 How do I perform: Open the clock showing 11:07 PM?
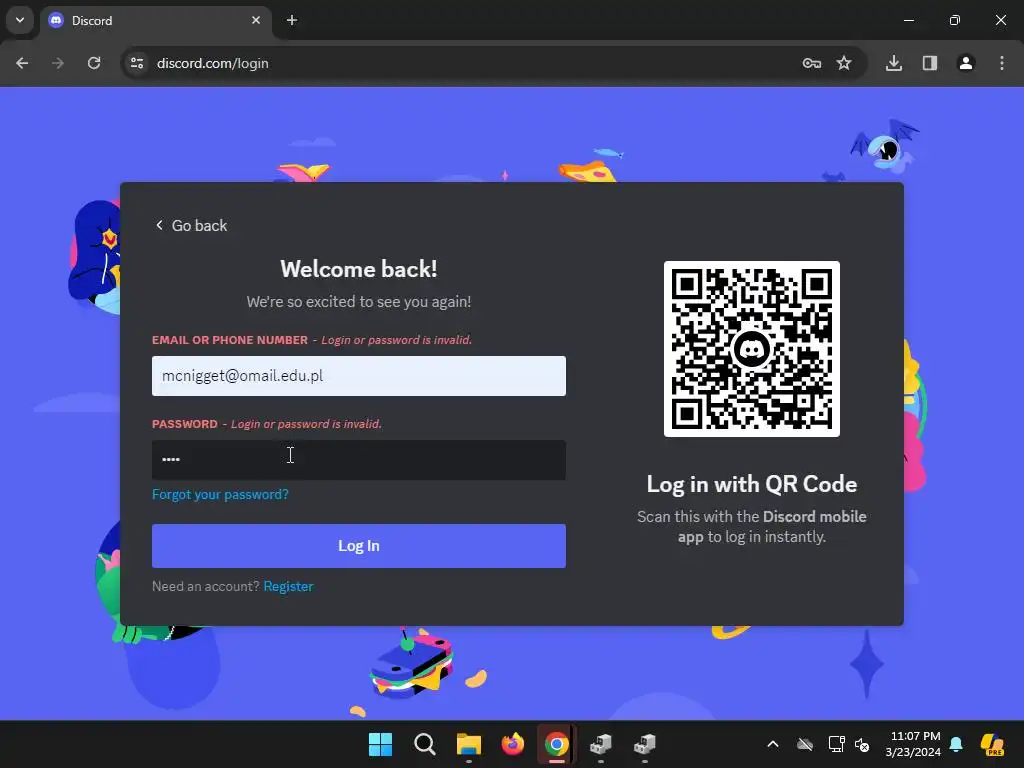tap(913, 744)
